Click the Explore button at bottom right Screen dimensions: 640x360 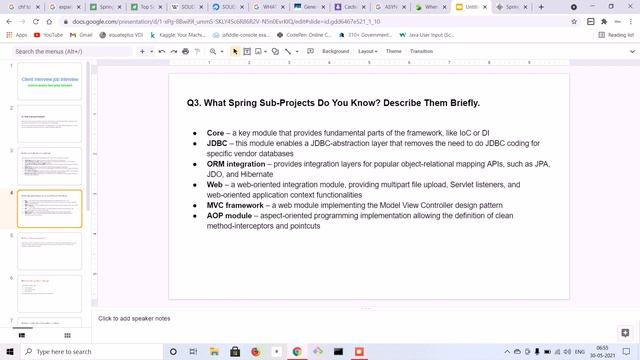(x=625, y=333)
